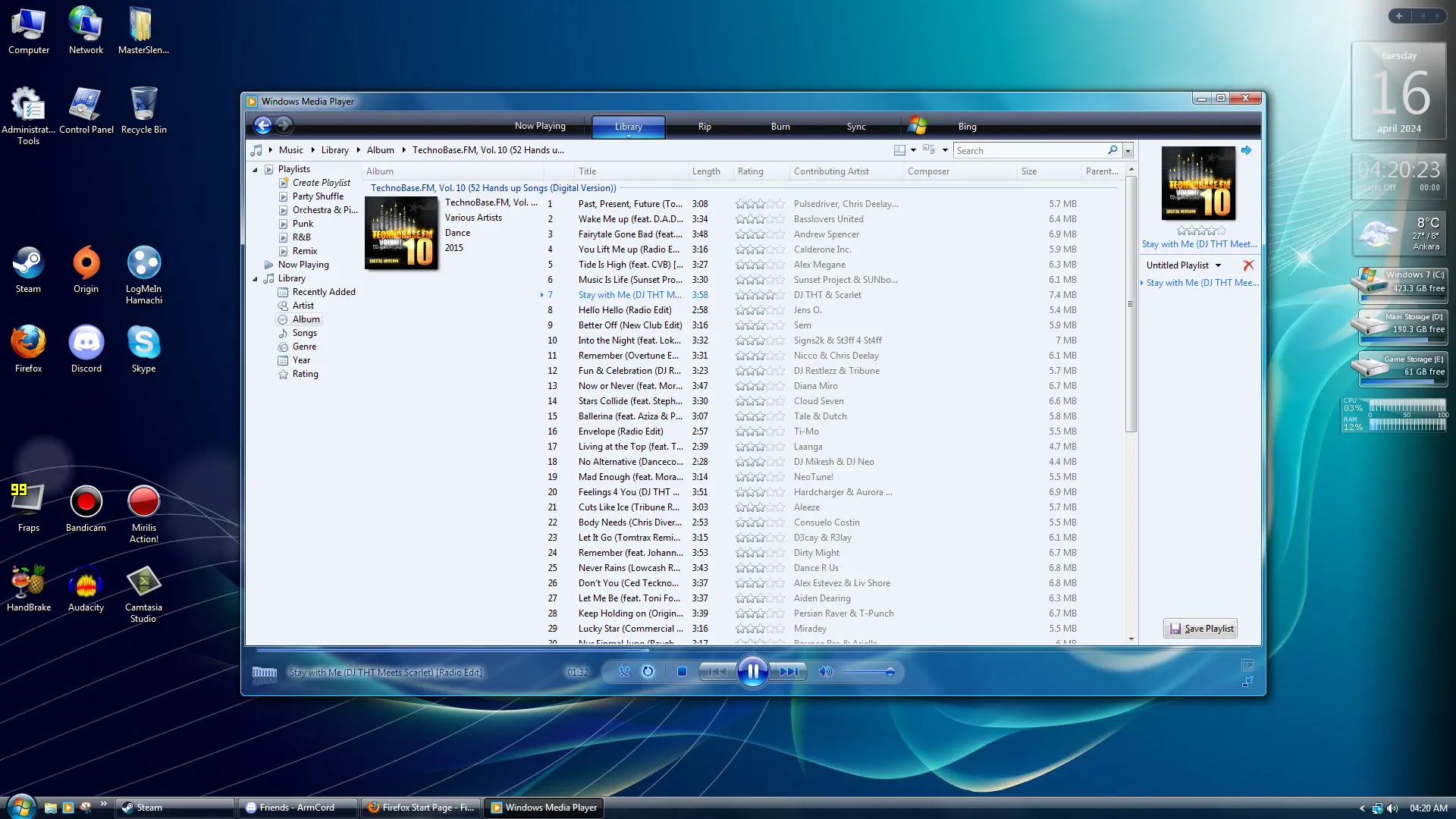Open Steam from the desktop
The width and height of the screenshot is (1456, 819).
pyautogui.click(x=29, y=269)
